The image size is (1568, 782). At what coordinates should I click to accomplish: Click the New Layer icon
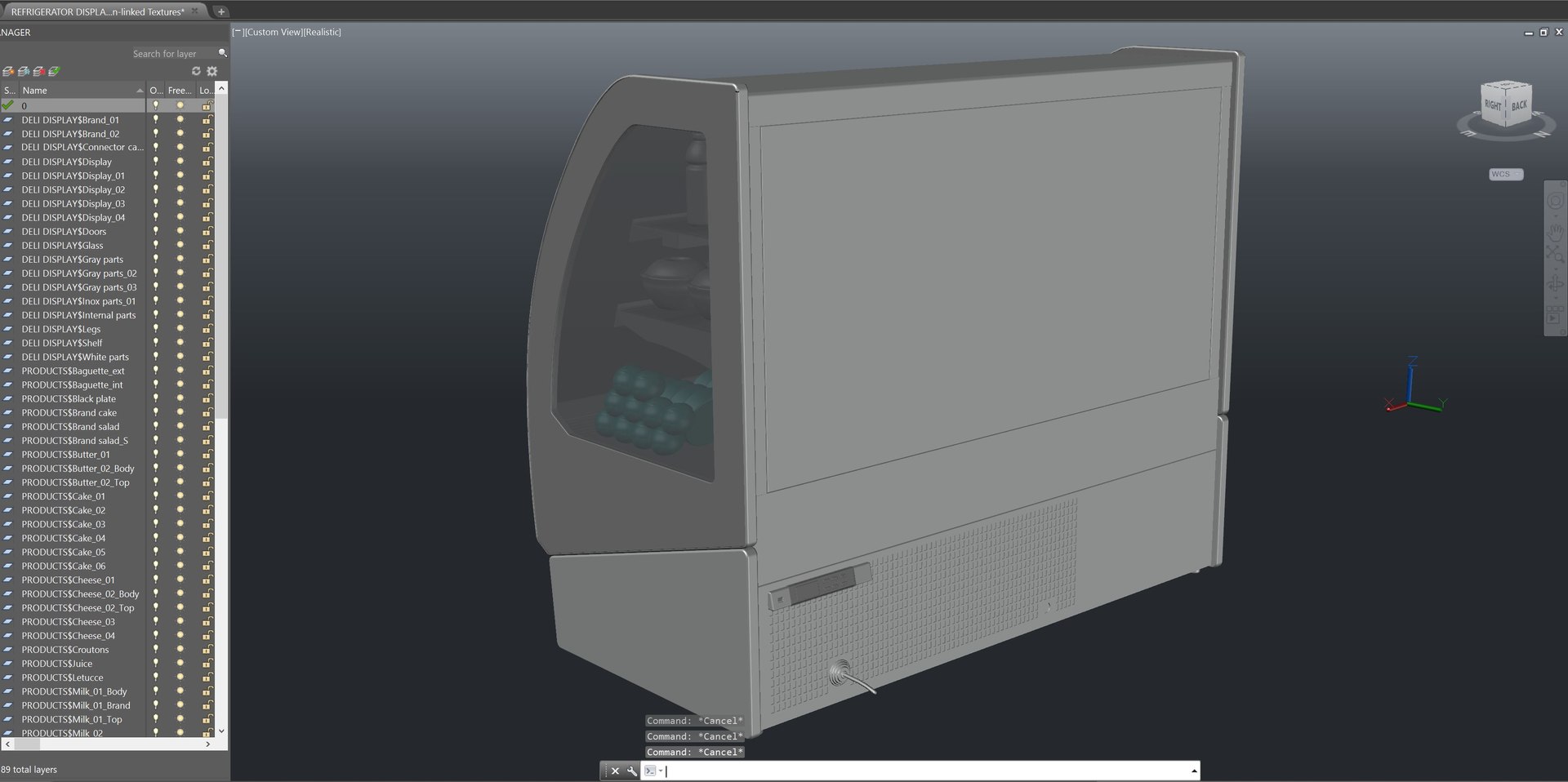click(x=8, y=71)
